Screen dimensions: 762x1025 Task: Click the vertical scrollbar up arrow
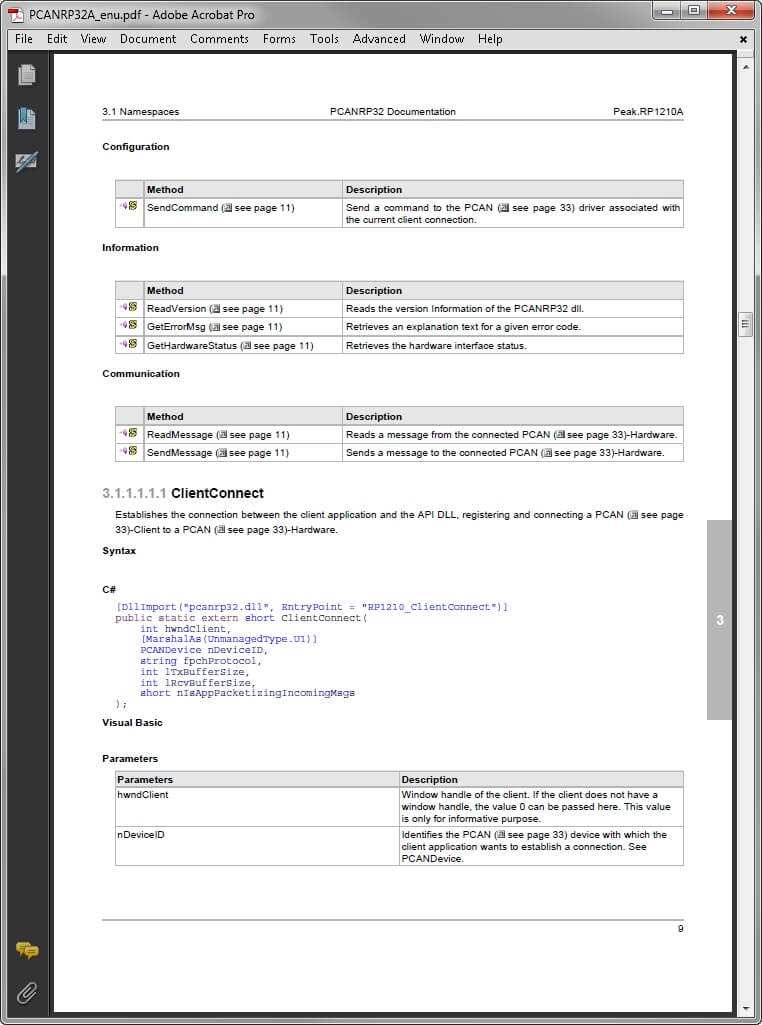(x=745, y=64)
